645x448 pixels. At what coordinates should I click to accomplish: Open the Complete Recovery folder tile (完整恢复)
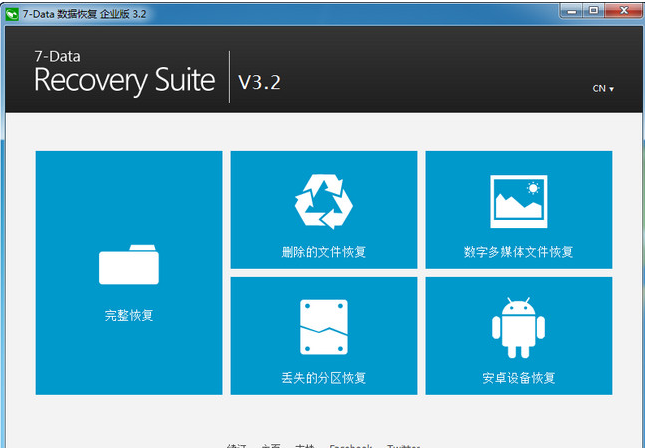coord(129,273)
